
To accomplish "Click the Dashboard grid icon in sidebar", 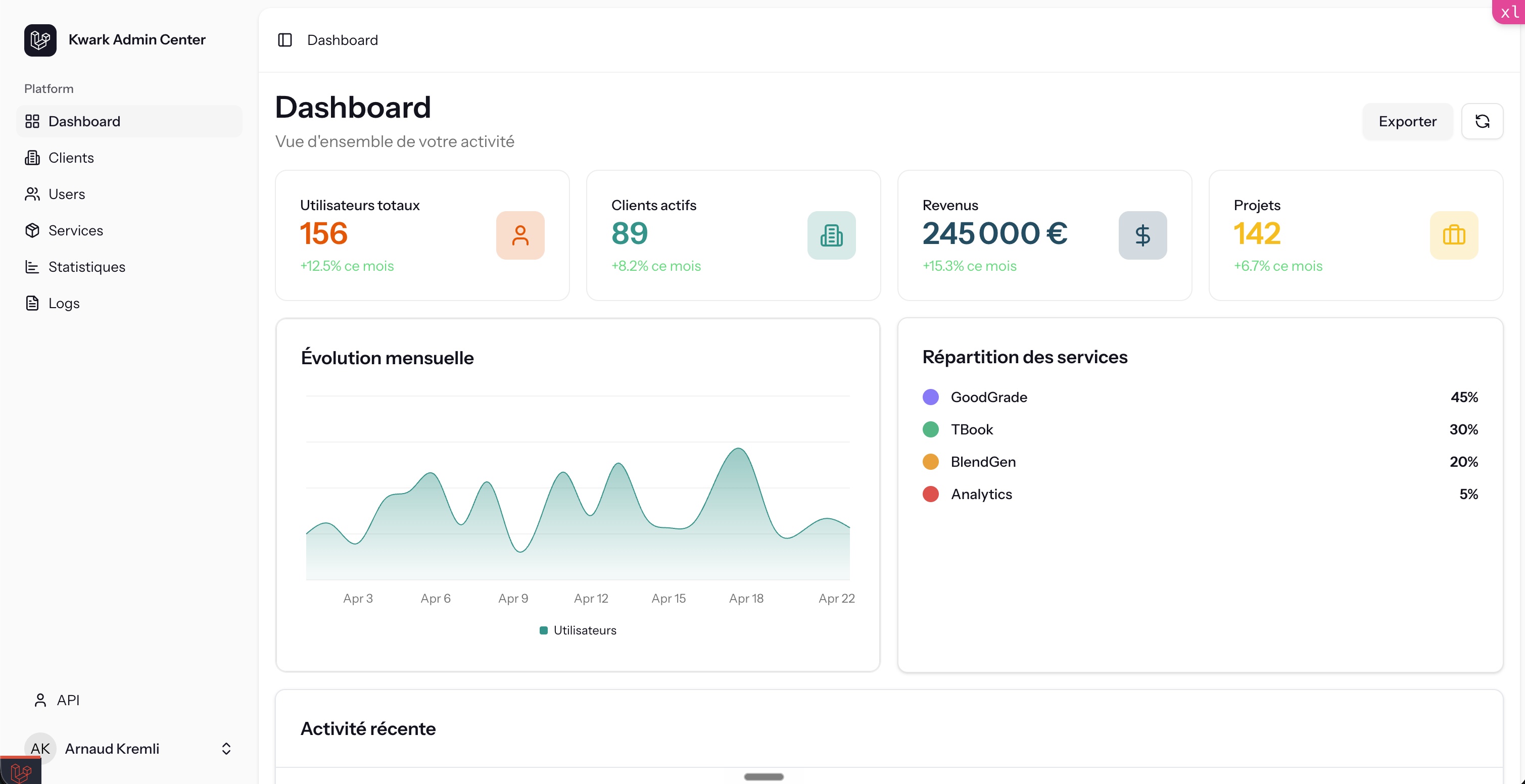I will click(32, 121).
